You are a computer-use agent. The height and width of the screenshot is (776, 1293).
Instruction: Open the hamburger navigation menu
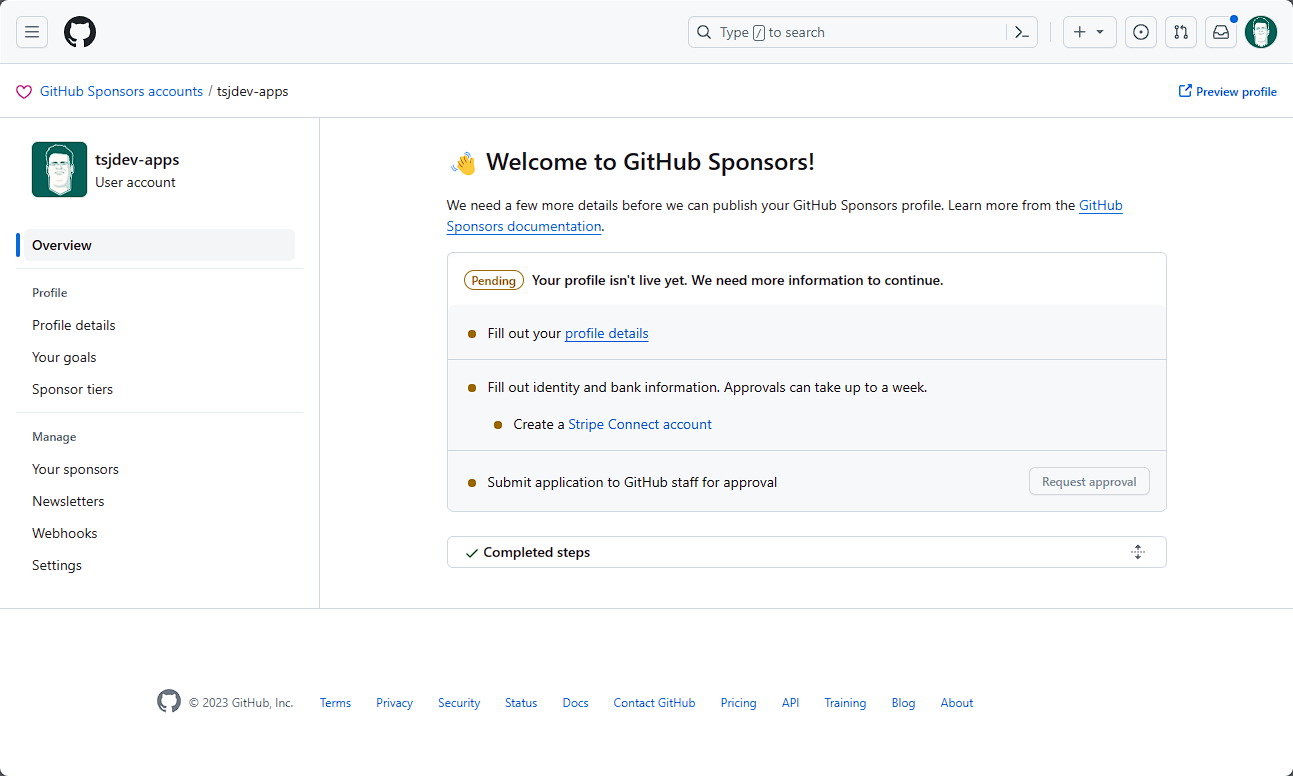click(32, 32)
